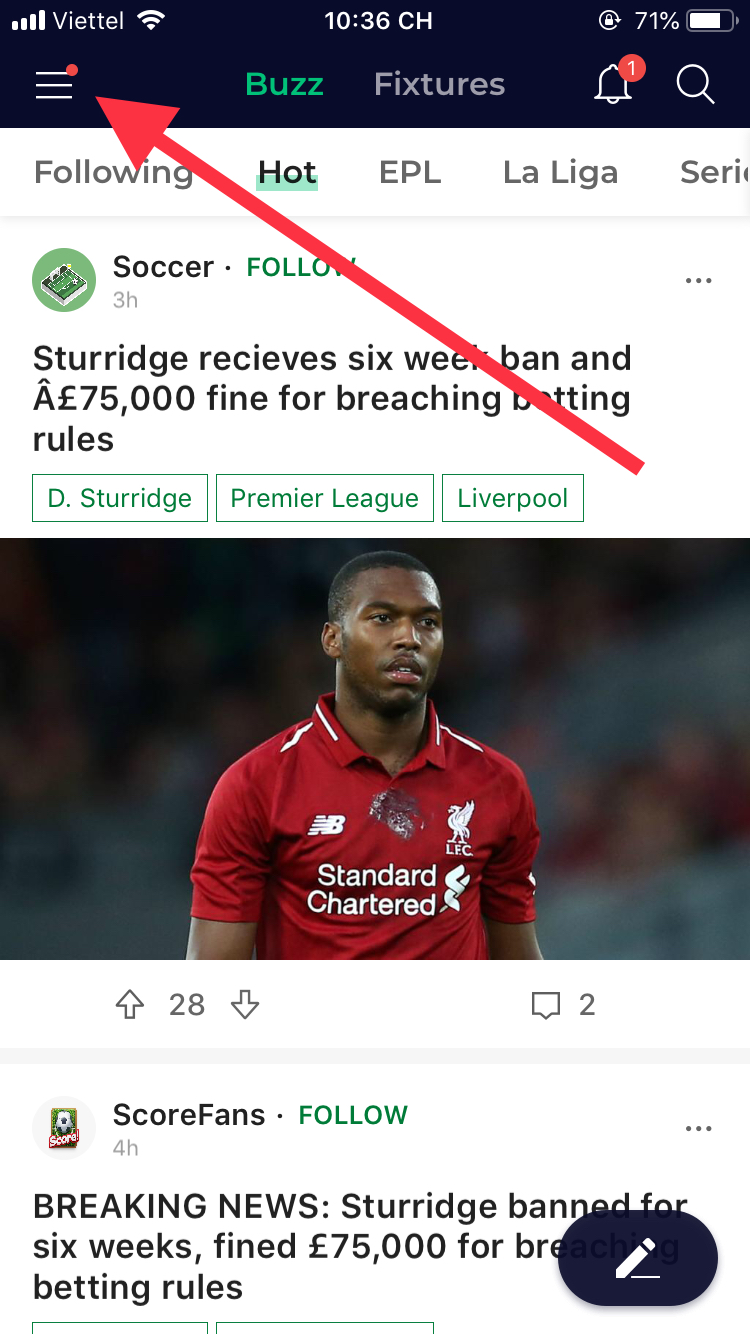Image resolution: width=750 pixels, height=1334 pixels.
Task: Open the Premier League tag
Action: (x=325, y=498)
